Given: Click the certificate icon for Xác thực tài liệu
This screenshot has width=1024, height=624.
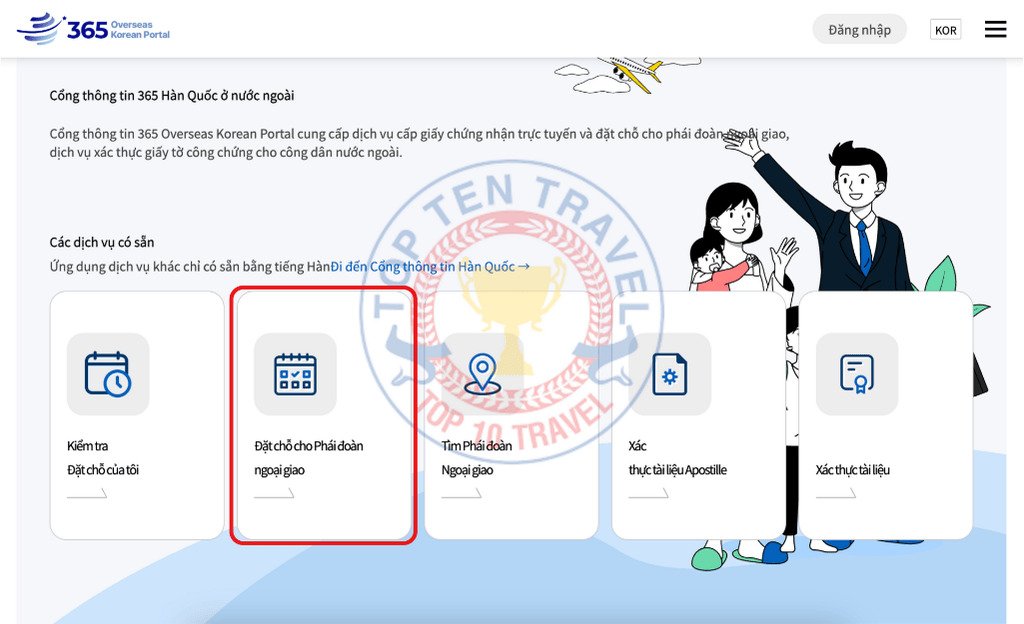Looking at the screenshot, I should tap(857, 374).
